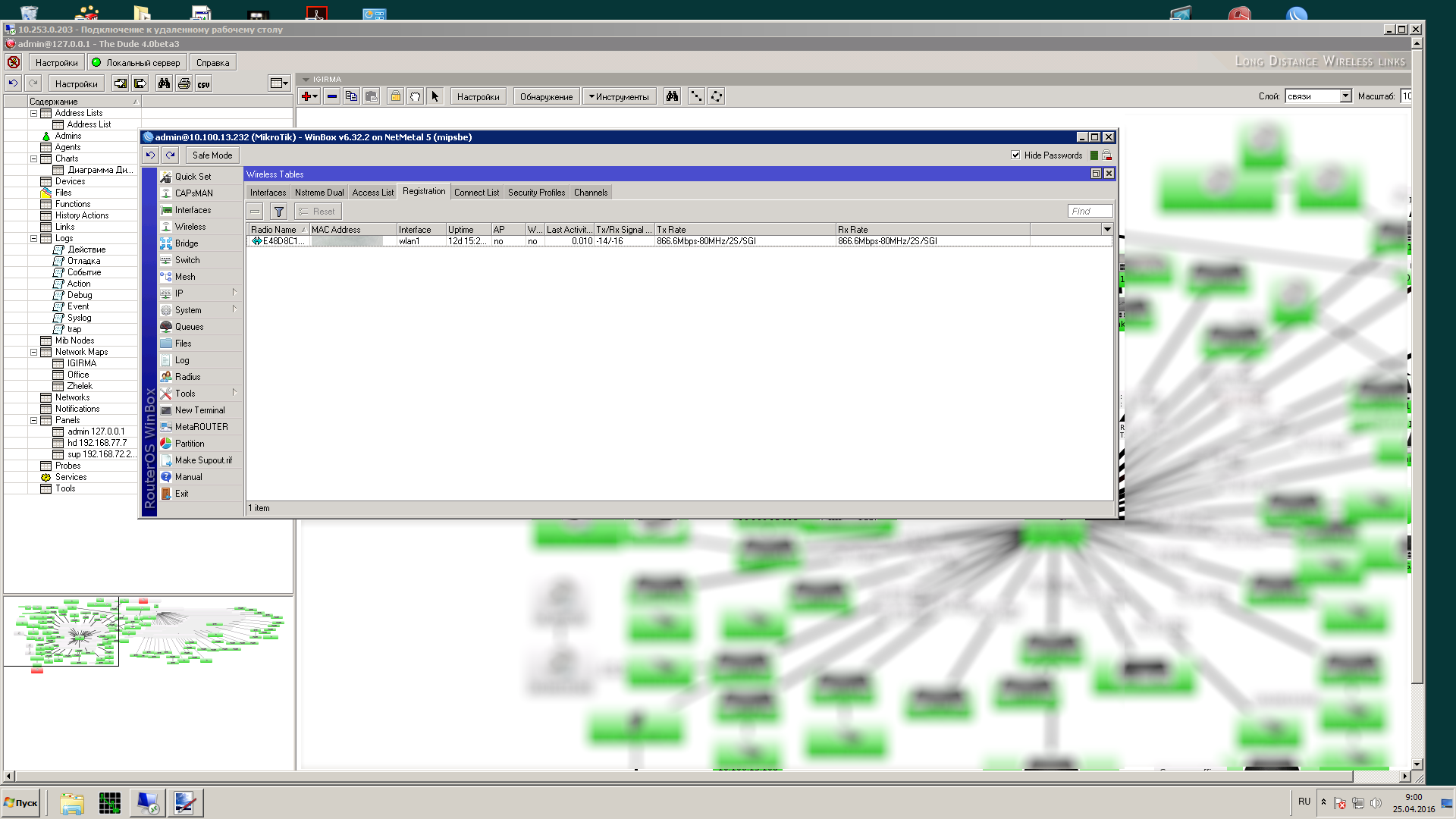Collapse the Network Maps tree node
The image size is (1456, 819).
33,352
